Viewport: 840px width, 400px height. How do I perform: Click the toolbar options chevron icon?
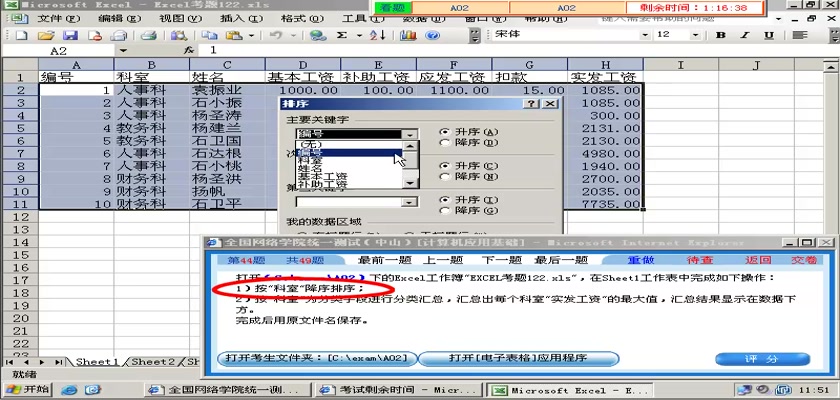[x=475, y=35]
